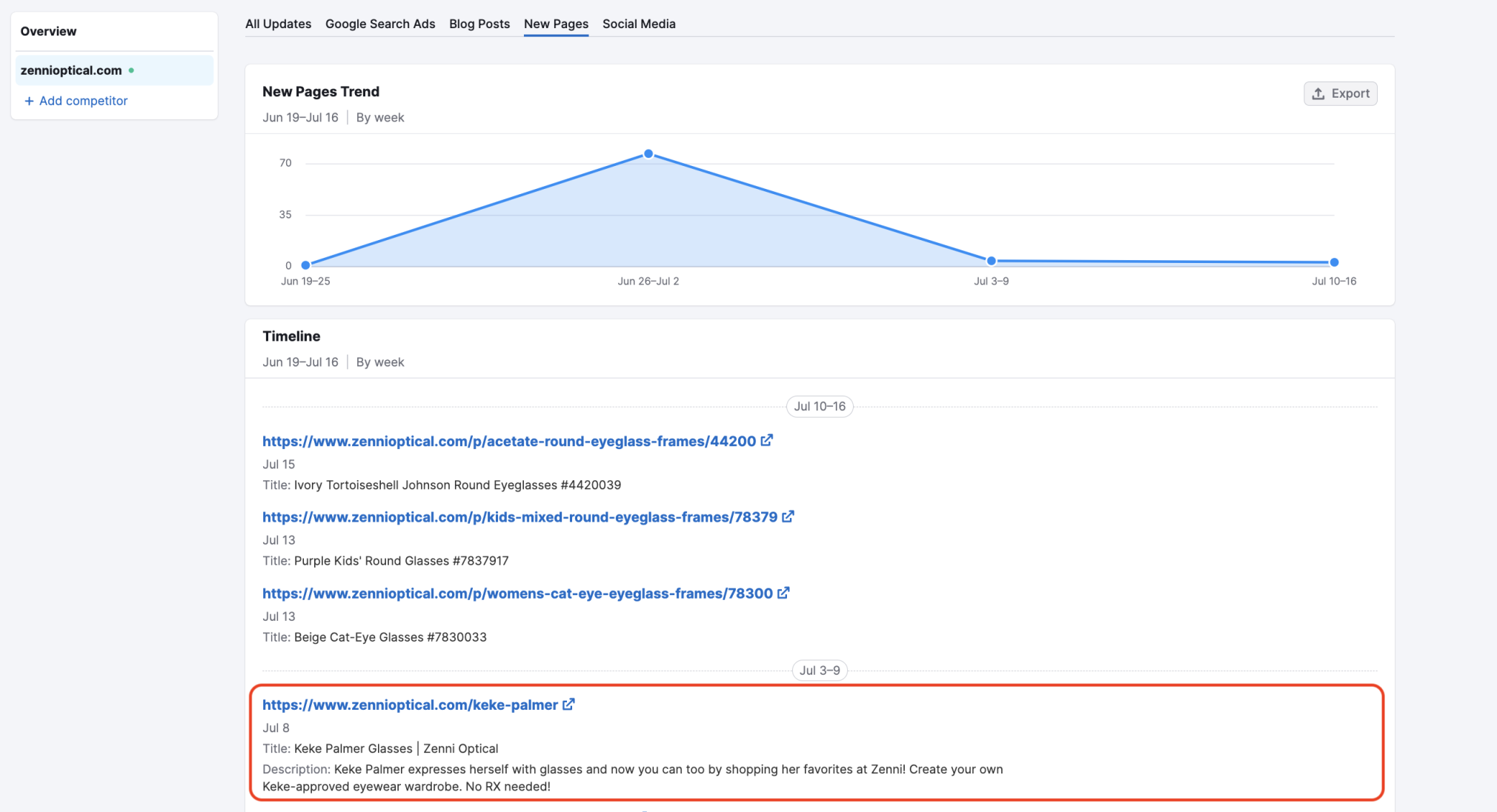The image size is (1497, 812).
Task: Open external link icon beside keke-palmer URL
Action: [x=568, y=704]
